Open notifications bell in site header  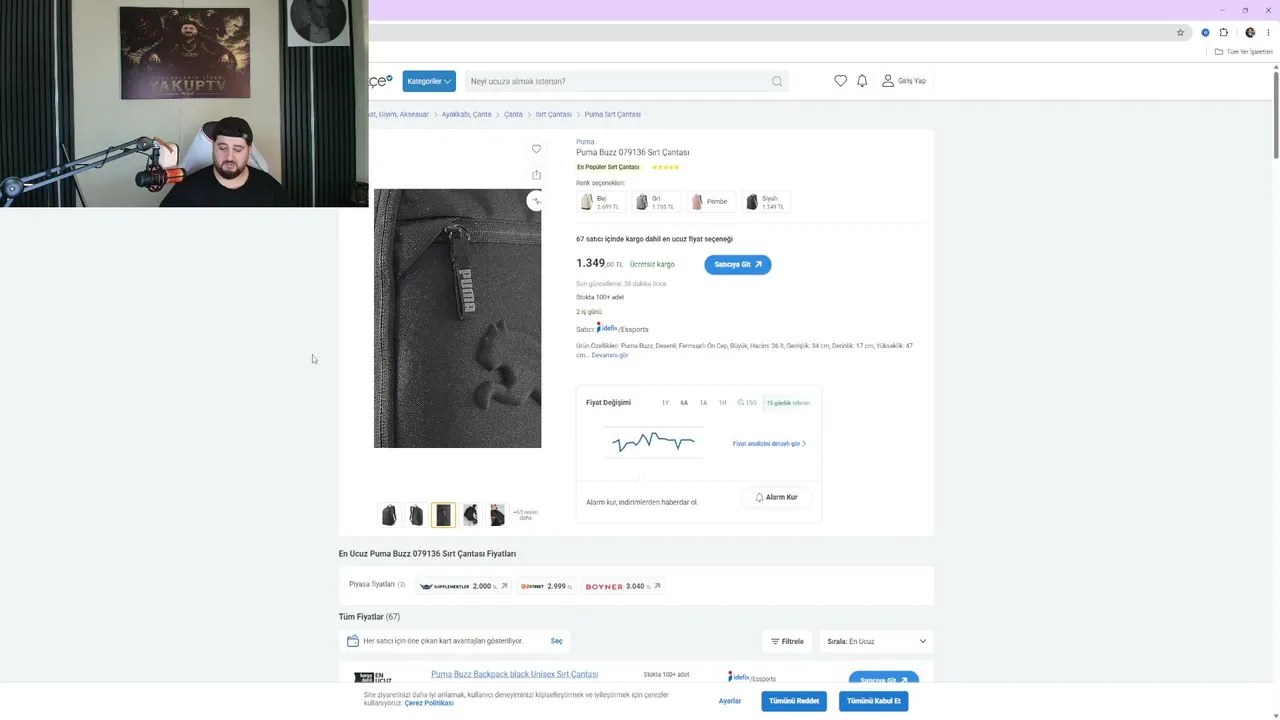coord(862,81)
